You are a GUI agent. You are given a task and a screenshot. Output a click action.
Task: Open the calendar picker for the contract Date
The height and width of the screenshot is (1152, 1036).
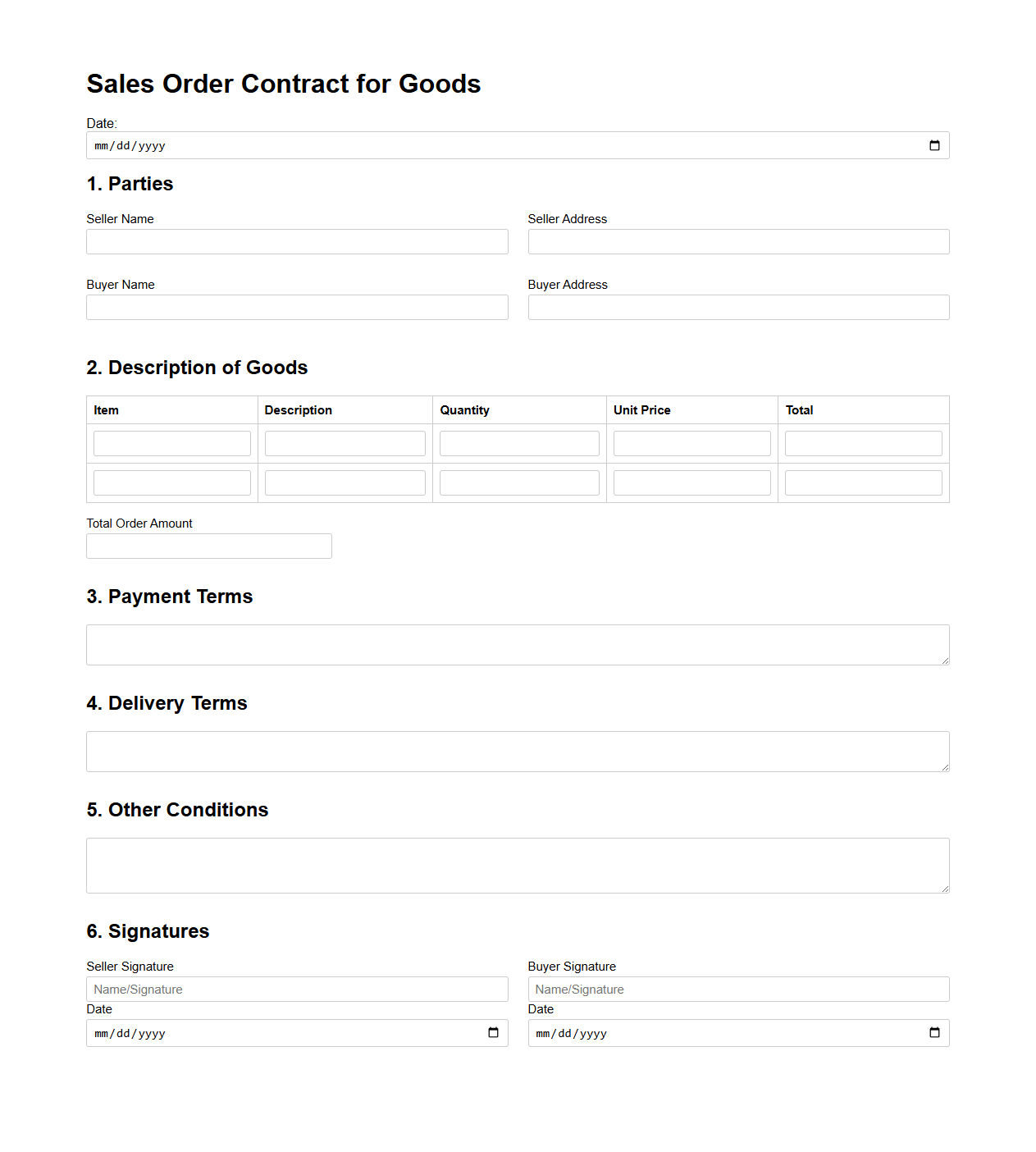click(x=934, y=145)
